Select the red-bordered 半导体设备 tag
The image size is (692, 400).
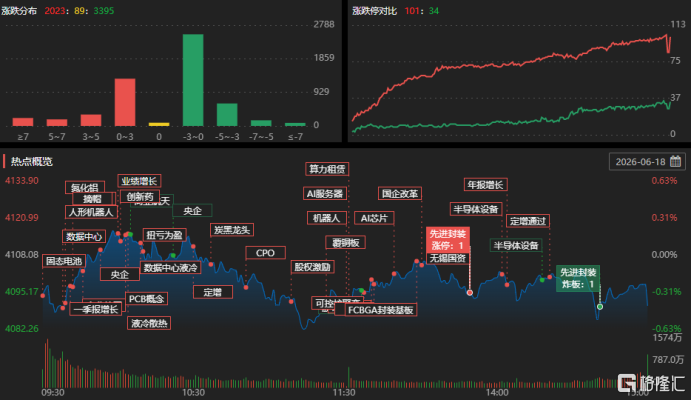[476, 209]
